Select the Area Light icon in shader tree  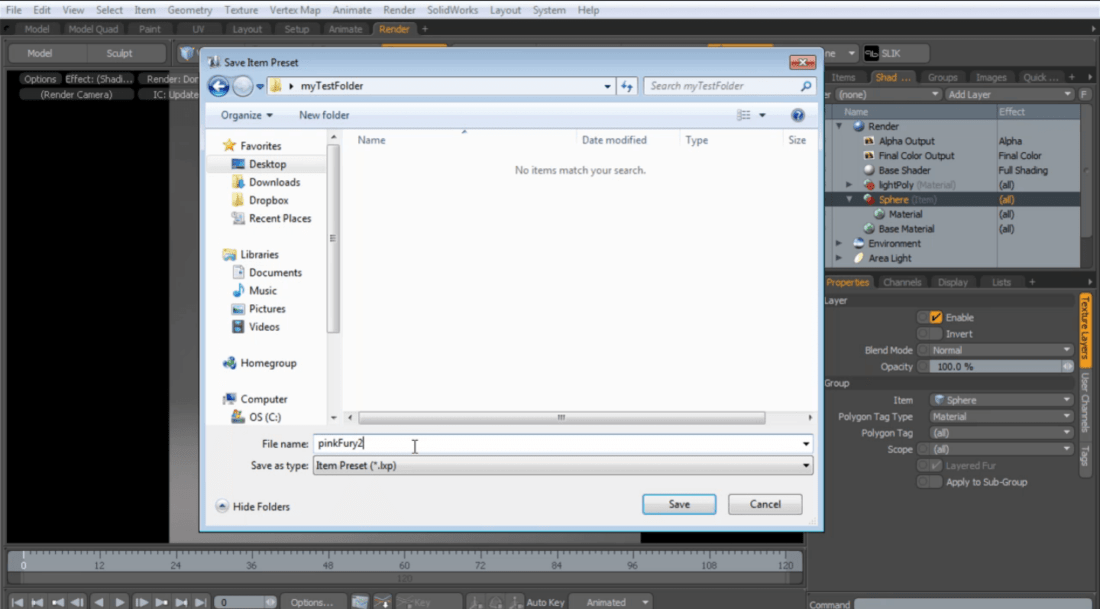click(857, 258)
